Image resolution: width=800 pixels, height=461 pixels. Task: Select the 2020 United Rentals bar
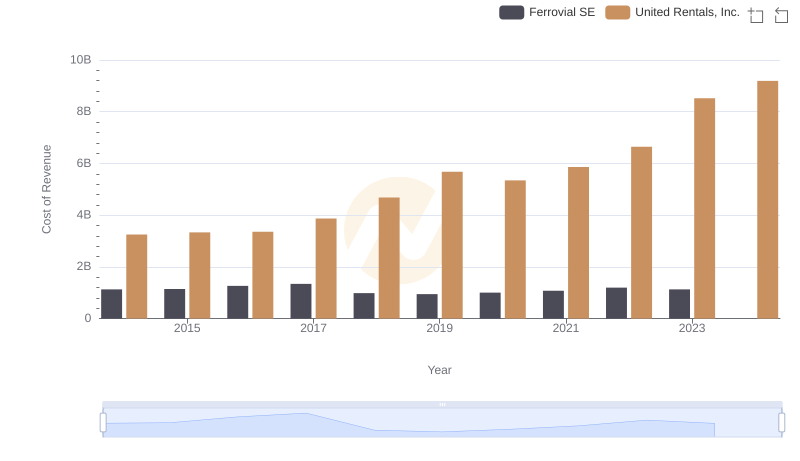coord(515,249)
